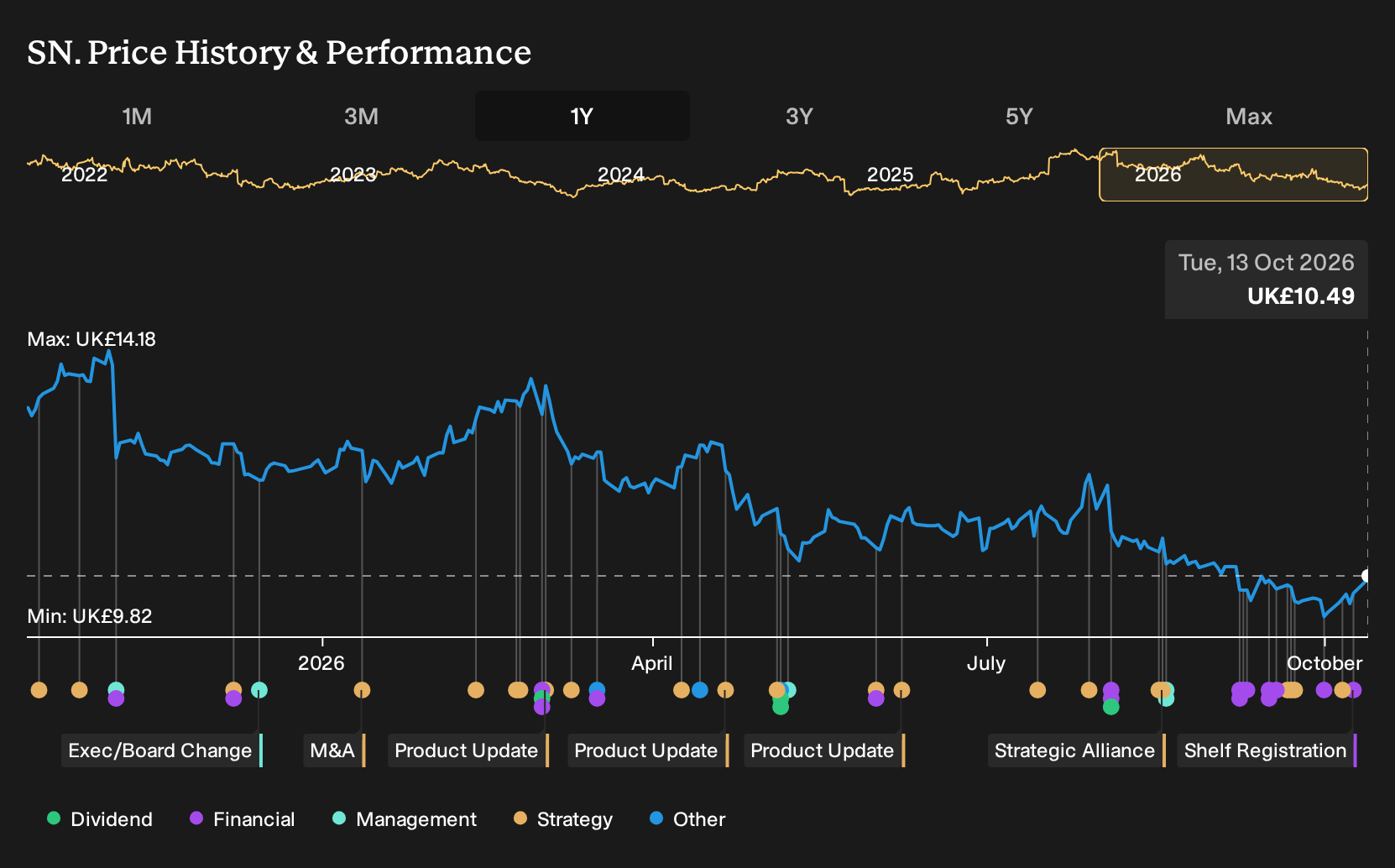Click the 'April' axis label
Screen dimensions: 1395x868
[x=652, y=663]
